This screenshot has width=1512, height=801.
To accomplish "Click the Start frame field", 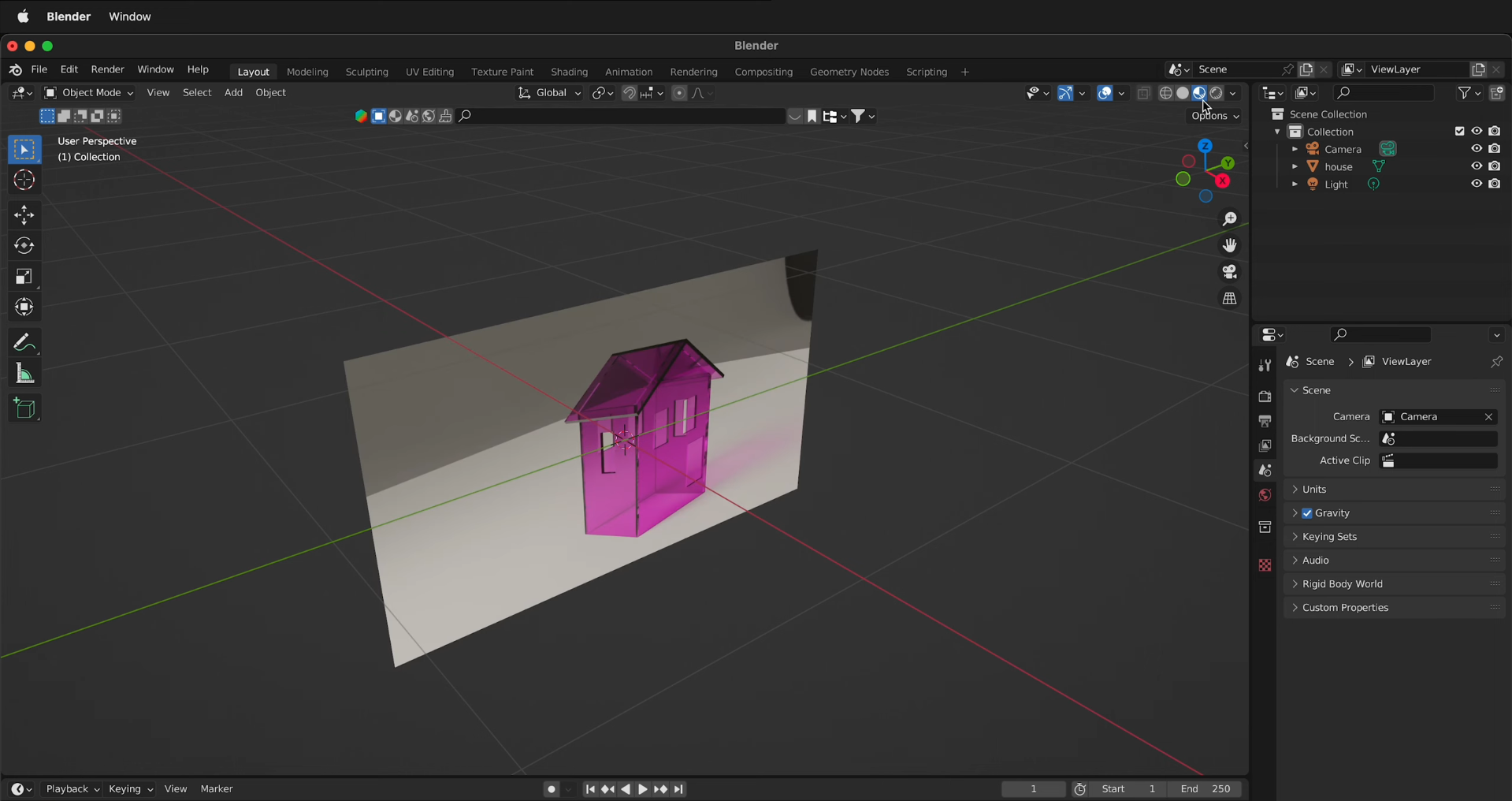I will pyautogui.click(x=1128, y=789).
